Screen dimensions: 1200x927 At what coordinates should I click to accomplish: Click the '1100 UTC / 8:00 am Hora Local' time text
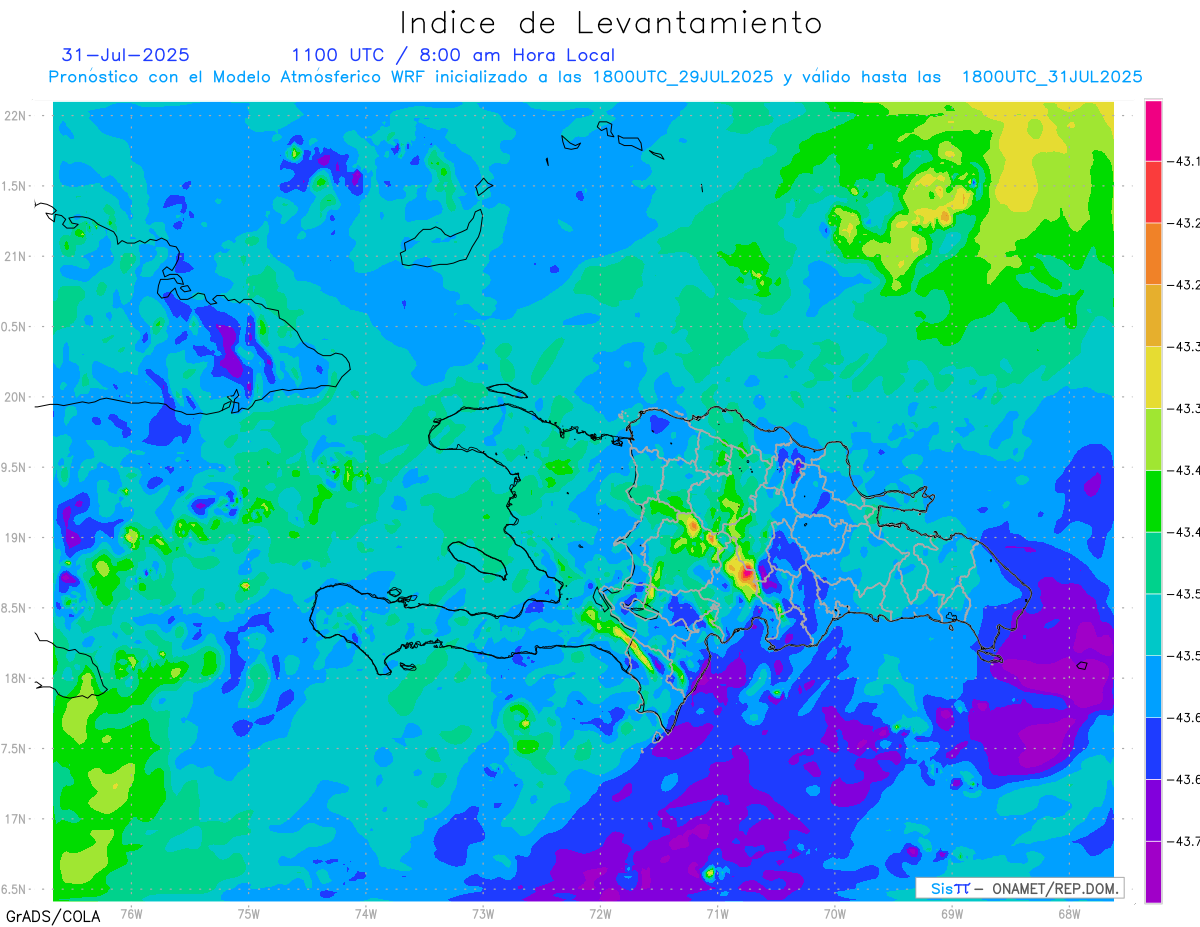click(453, 55)
